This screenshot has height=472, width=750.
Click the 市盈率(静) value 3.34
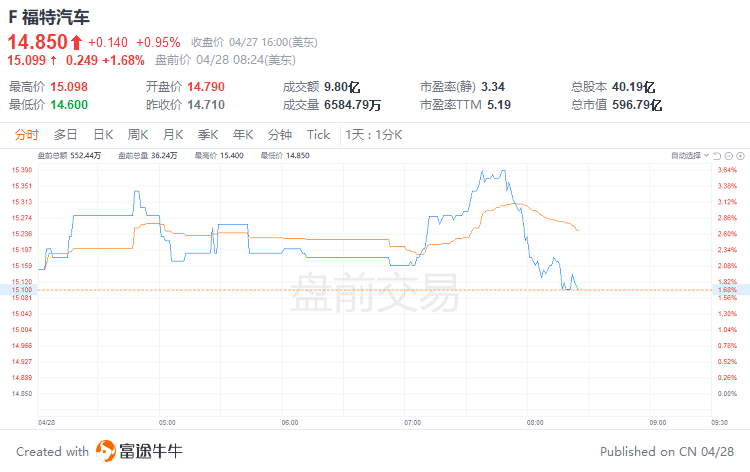[493, 87]
